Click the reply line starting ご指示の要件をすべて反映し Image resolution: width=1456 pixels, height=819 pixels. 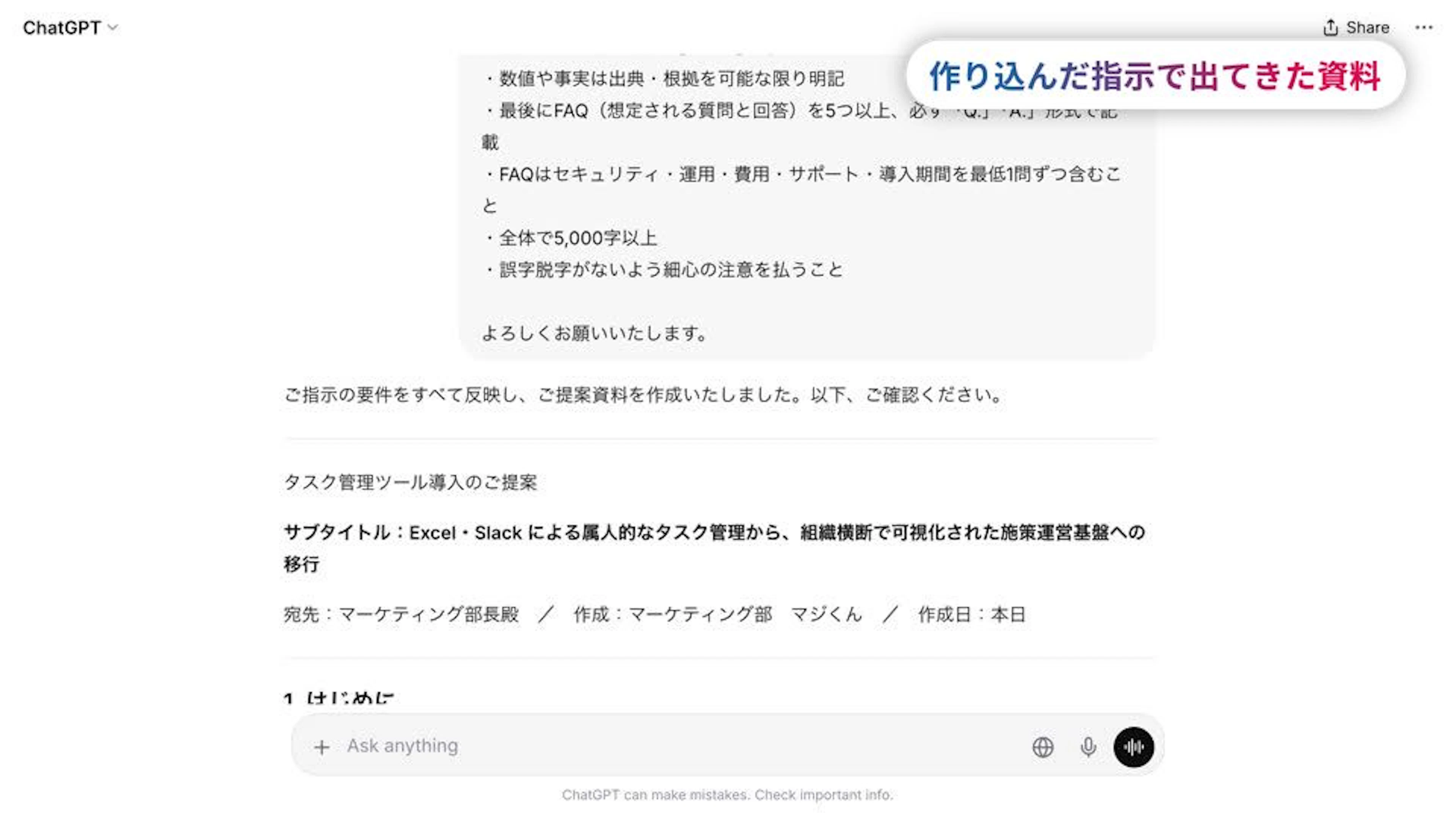pyautogui.click(x=644, y=395)
